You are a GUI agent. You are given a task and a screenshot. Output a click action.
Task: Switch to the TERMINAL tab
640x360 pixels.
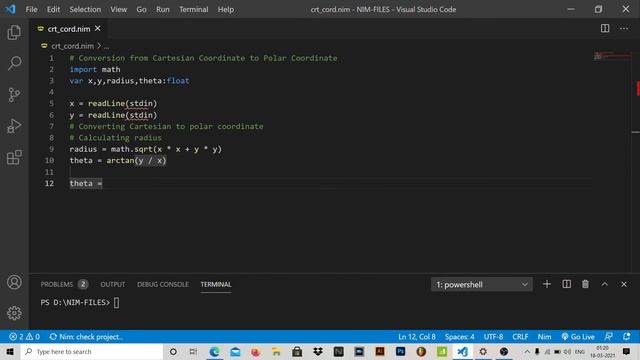[x=216, y=284]
